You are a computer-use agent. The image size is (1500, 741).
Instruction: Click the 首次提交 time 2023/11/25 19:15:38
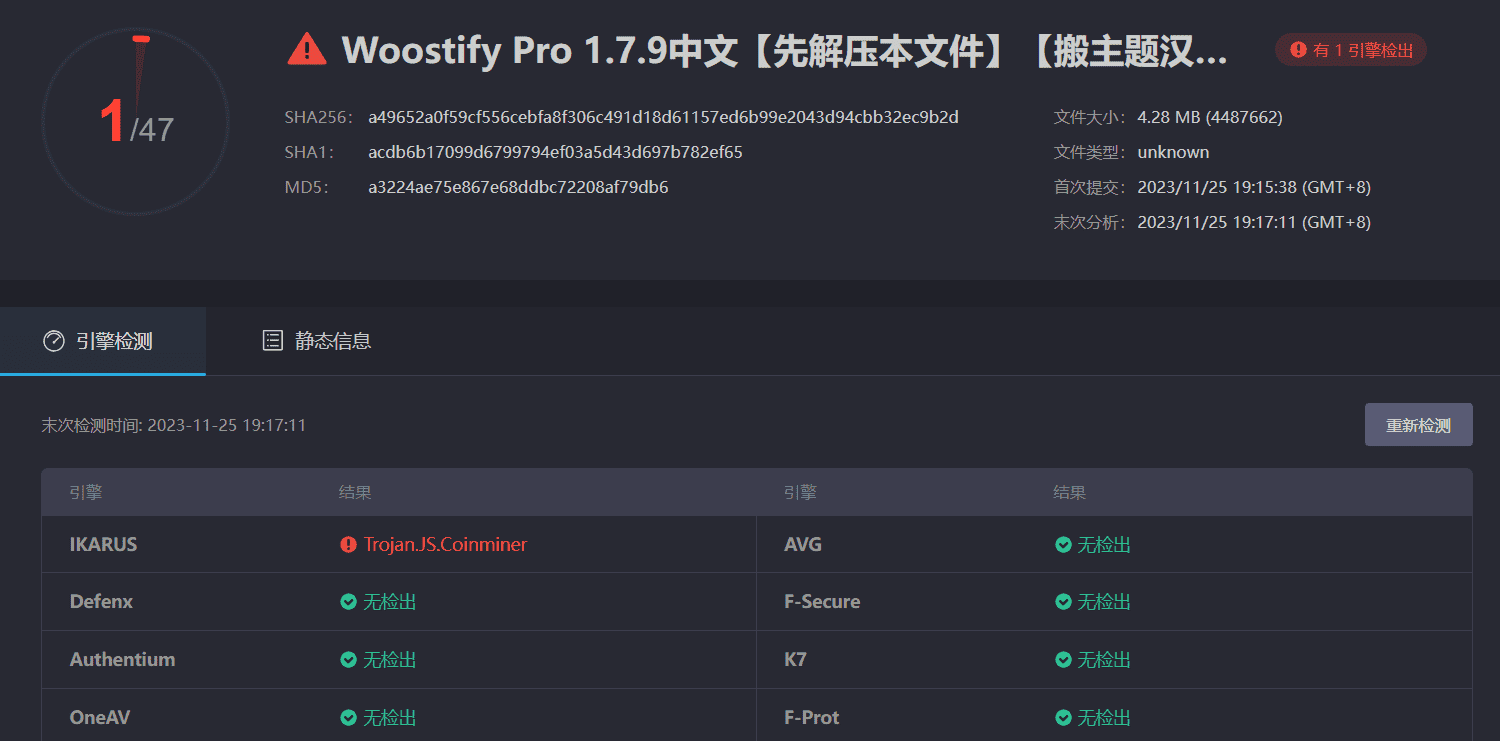pyautogui.click(x=1254, y=187)
